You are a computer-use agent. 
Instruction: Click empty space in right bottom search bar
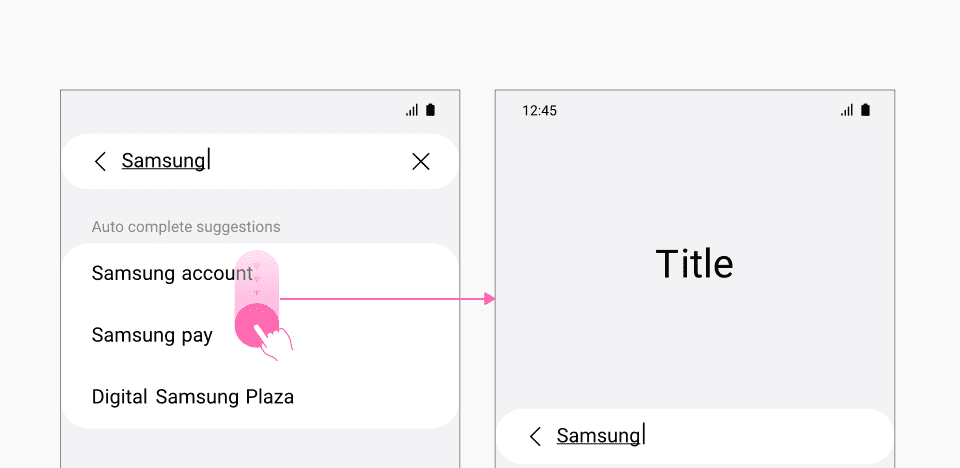[x=765, y=436]
